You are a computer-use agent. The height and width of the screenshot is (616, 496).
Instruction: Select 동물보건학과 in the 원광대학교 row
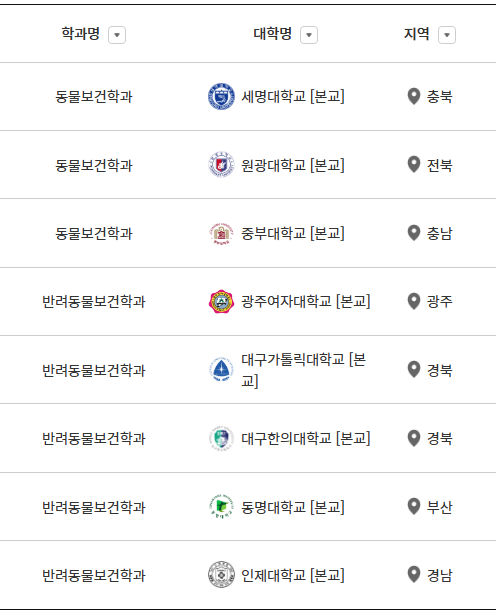(94, 165)
